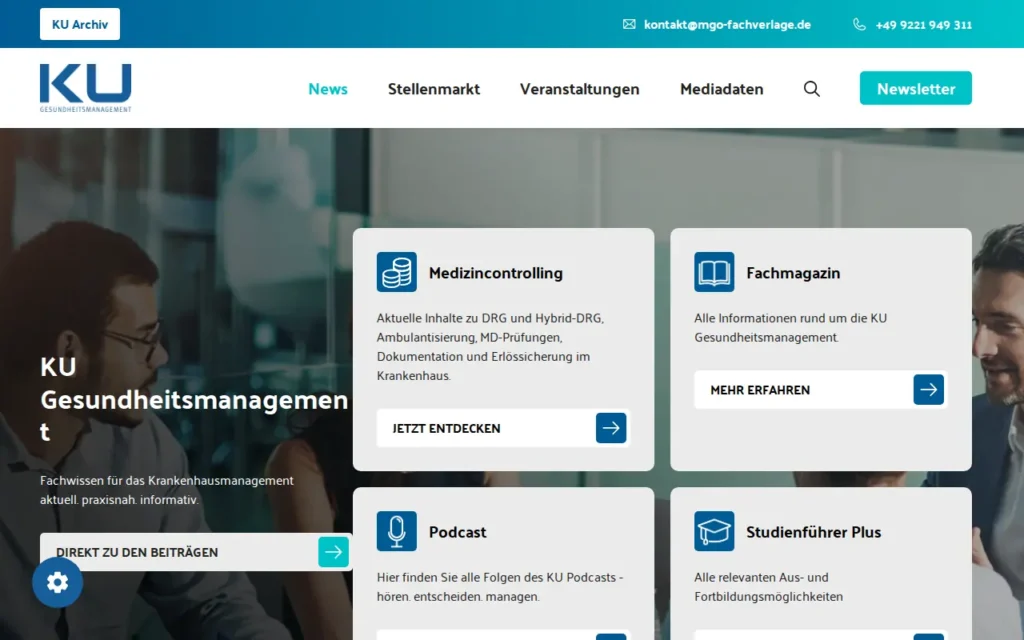Click the Podcast microphone icon
Viewport: 1024px width, 640px height.
tap(396, 531)
